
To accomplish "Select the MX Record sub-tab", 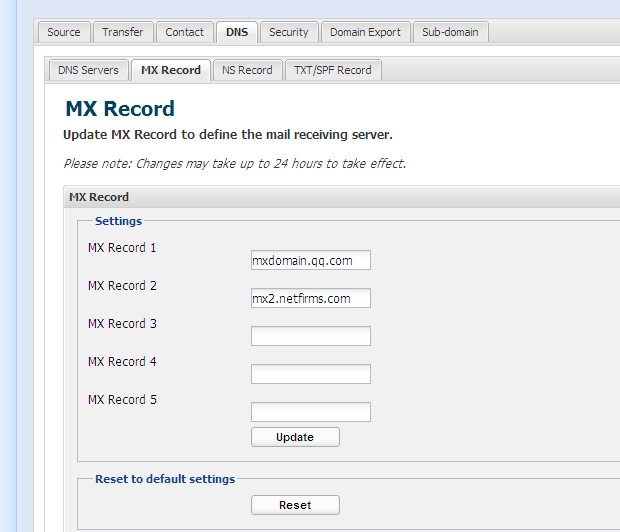I will 171,70.
